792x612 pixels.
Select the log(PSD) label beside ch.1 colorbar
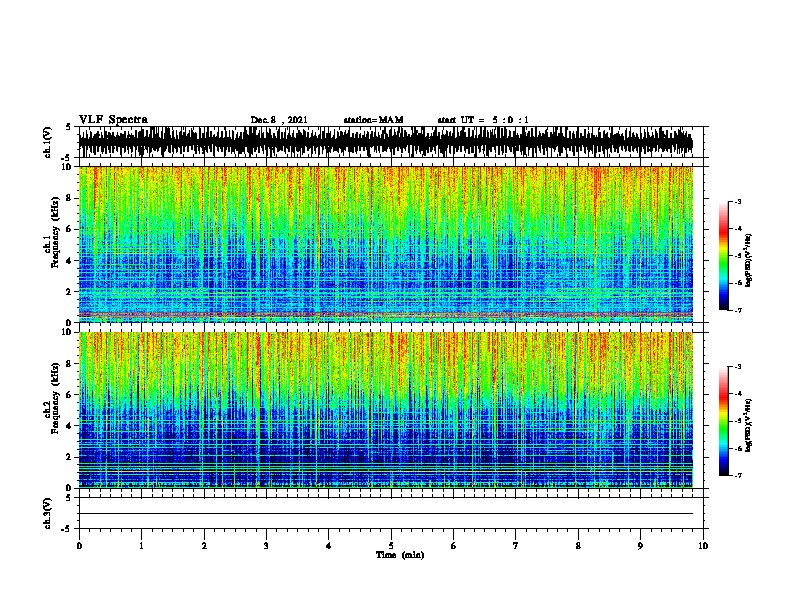(748, 260)
